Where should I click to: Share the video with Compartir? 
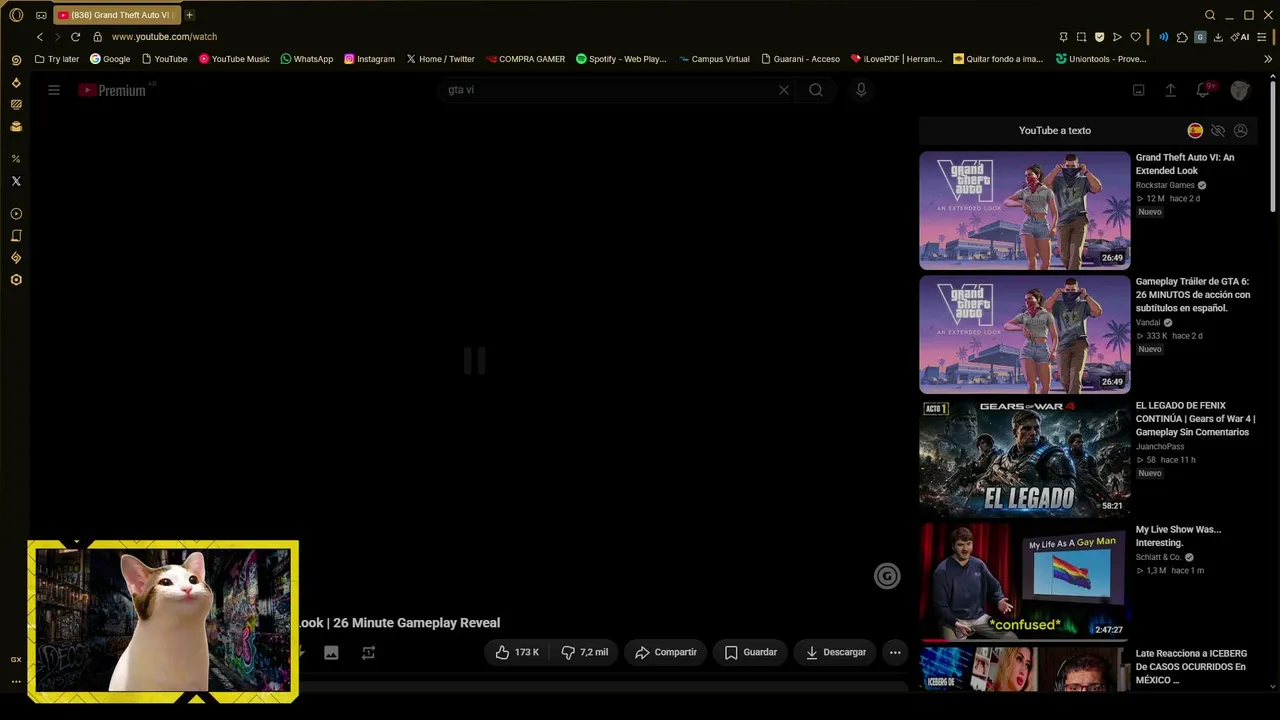pos(666,652)
